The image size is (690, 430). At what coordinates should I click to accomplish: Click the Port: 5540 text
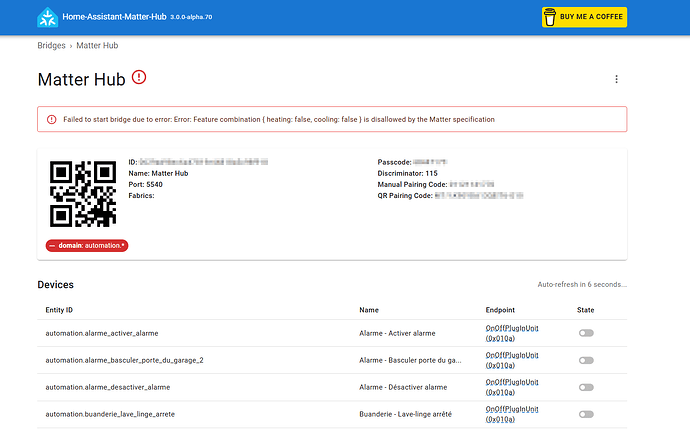[145, 184]
